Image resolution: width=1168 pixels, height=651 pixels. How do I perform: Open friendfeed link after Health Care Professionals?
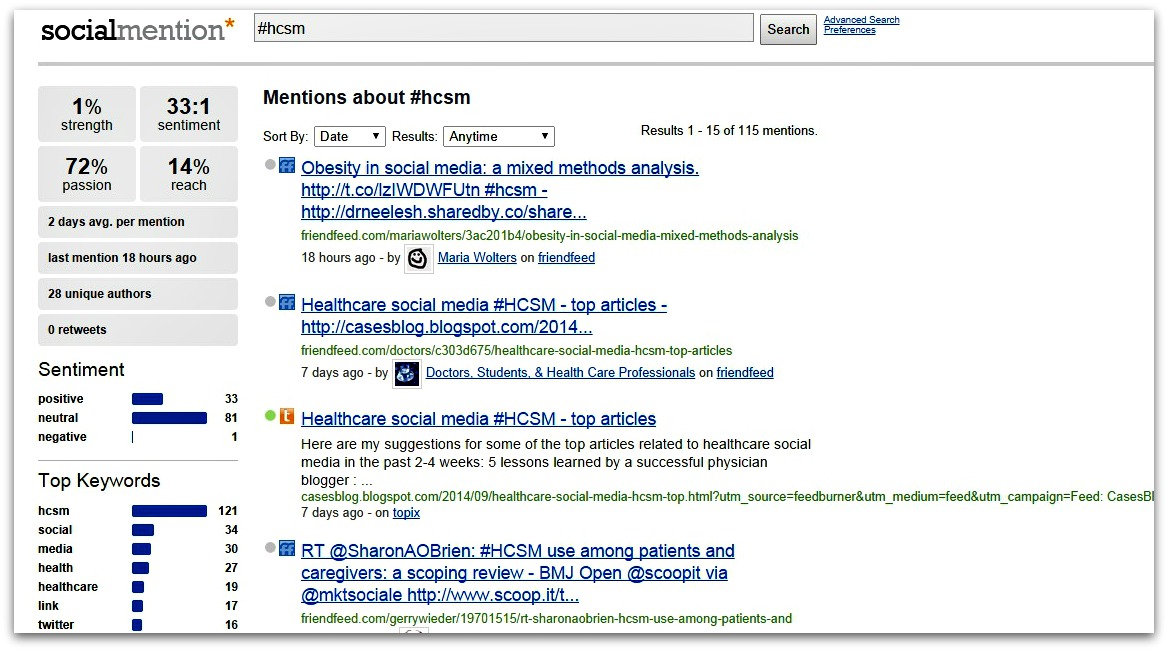pos(745,372)
